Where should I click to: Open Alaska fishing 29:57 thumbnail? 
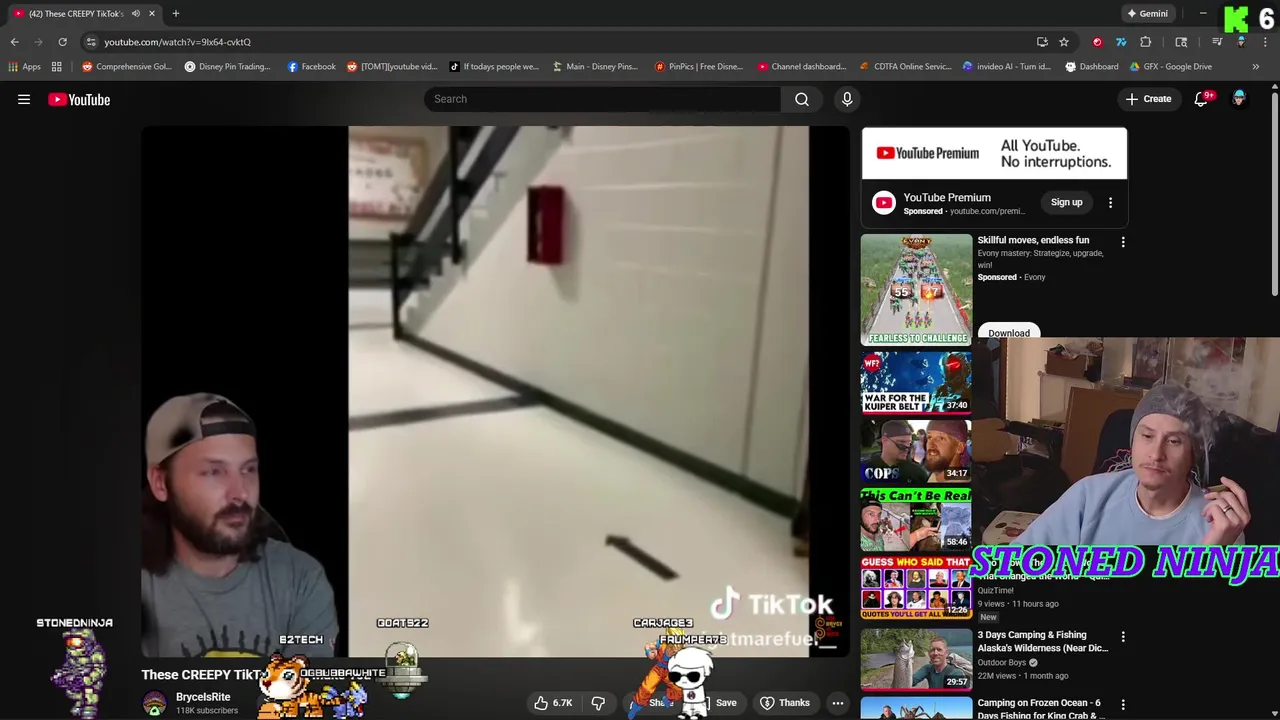pos(916,659)
